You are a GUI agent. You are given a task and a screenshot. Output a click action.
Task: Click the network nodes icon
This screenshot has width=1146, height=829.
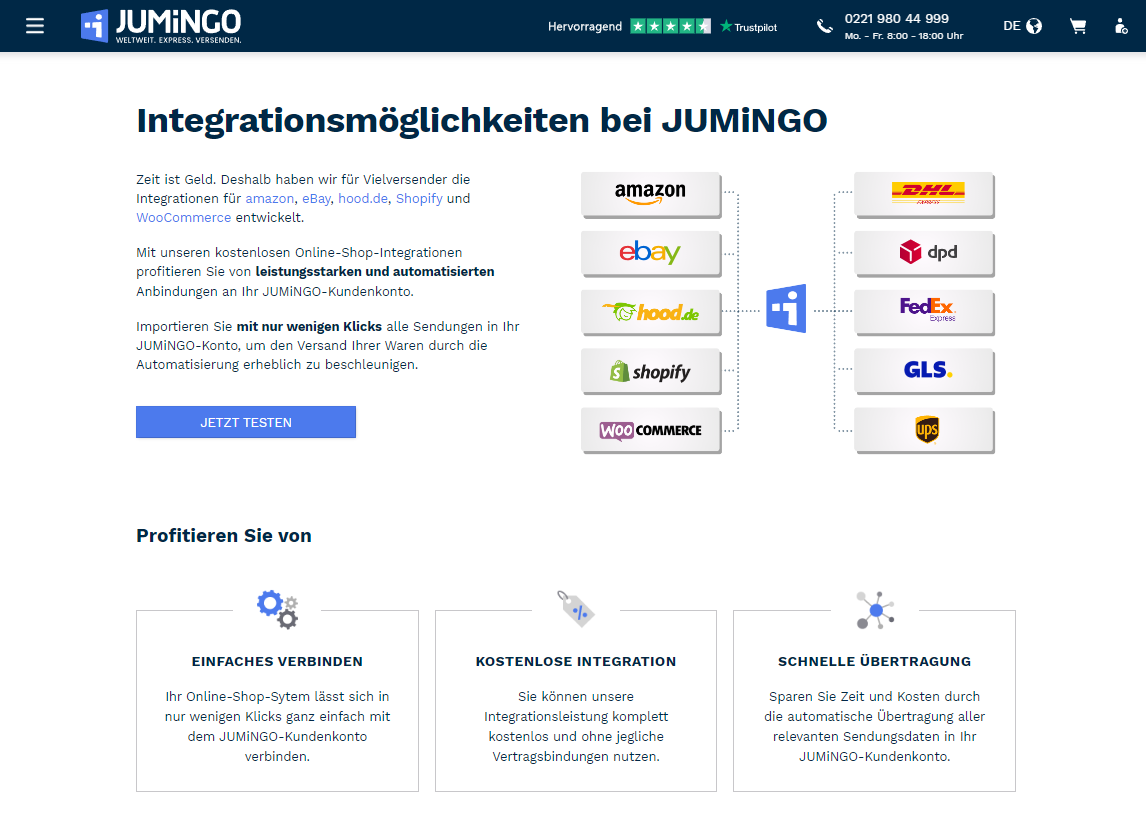tap(875, 610)
